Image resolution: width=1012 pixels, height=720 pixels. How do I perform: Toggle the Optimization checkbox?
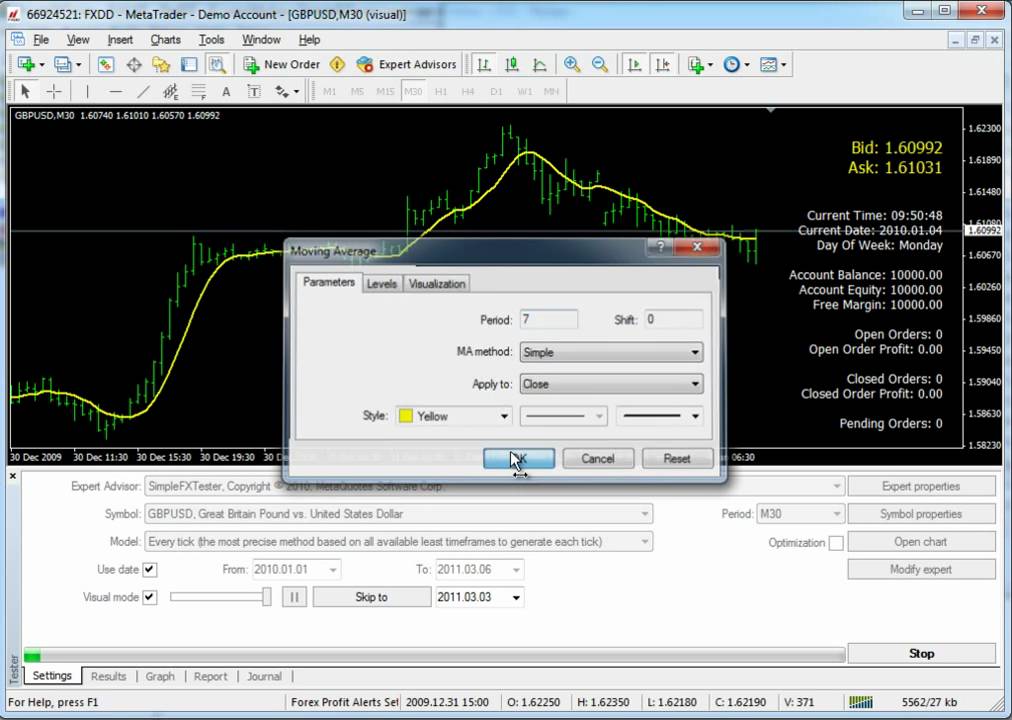(836, 543)
